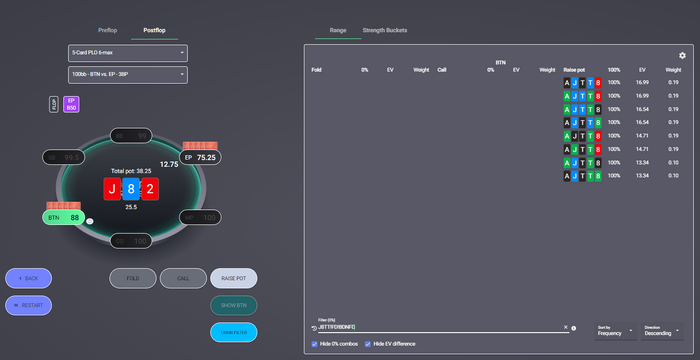
Task: Open the 100bb BTN vs. EP scenario dropdown
Action: click(128, 75)
